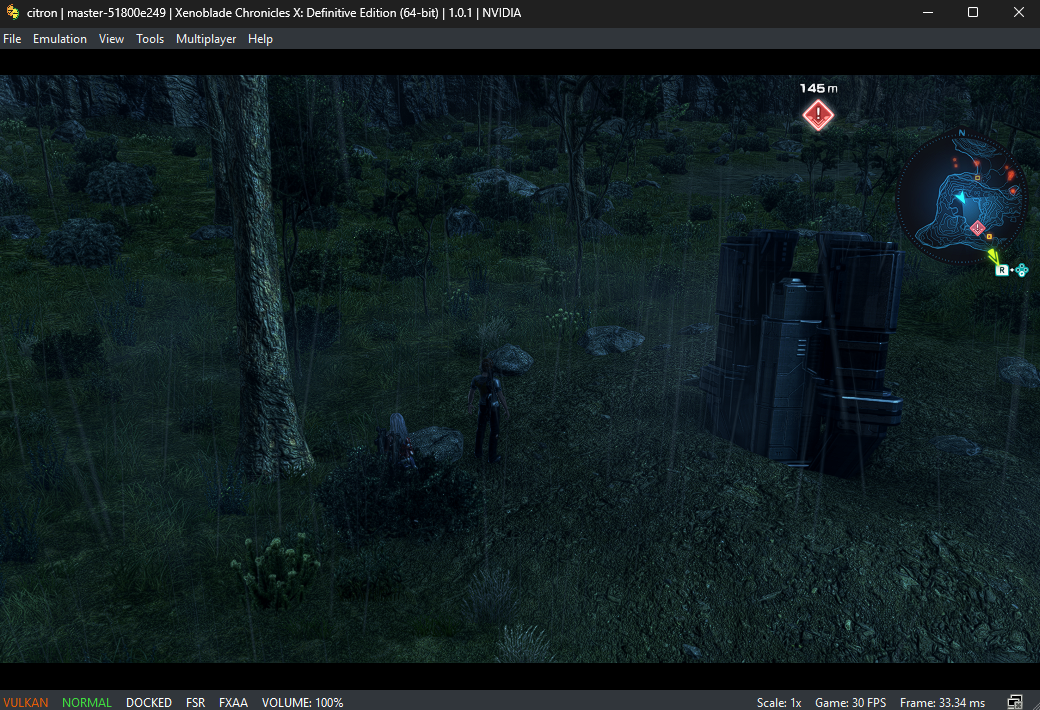Click the R button prompt icon near minimap
1040x710 pixels.
pos(1002,270)
